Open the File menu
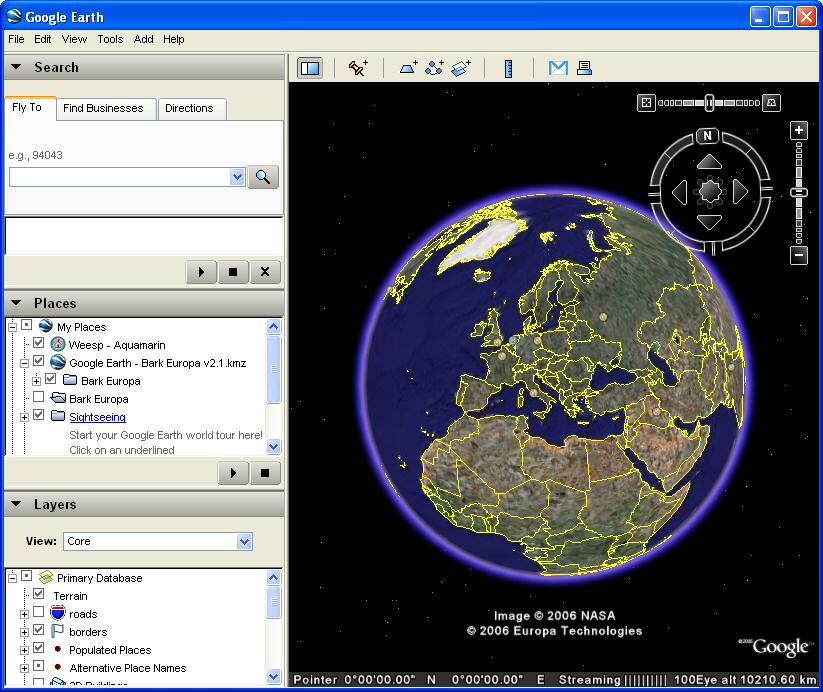Viewport: 823px width, 692px height. tap(16, 39)
